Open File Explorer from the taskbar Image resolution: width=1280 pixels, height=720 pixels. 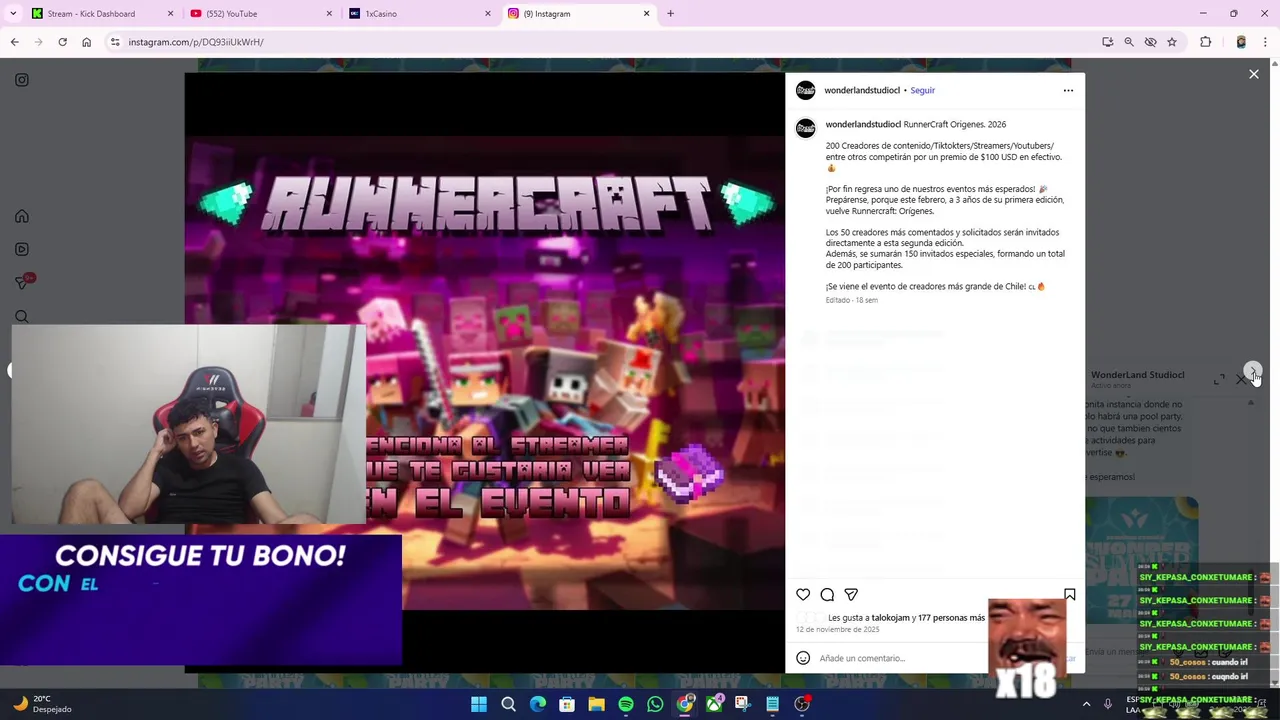pyautogui.click(x=596, y=704)
